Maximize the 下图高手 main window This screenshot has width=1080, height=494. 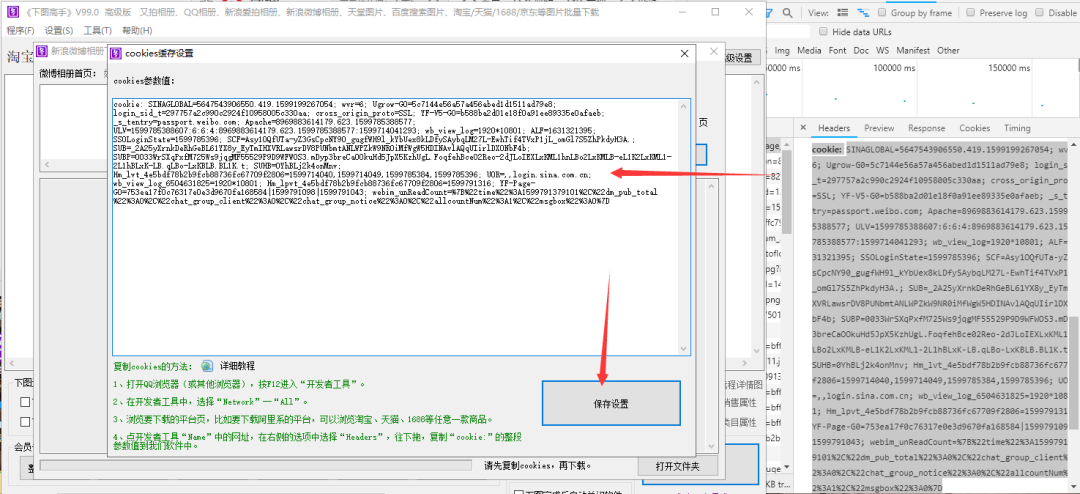(x=715, y=12)
